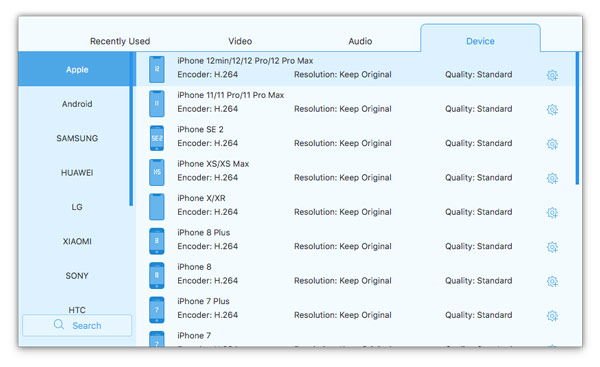The image size is (600, 367).
Task: Select the iPhone 7 Plus title
Action: 203,301
